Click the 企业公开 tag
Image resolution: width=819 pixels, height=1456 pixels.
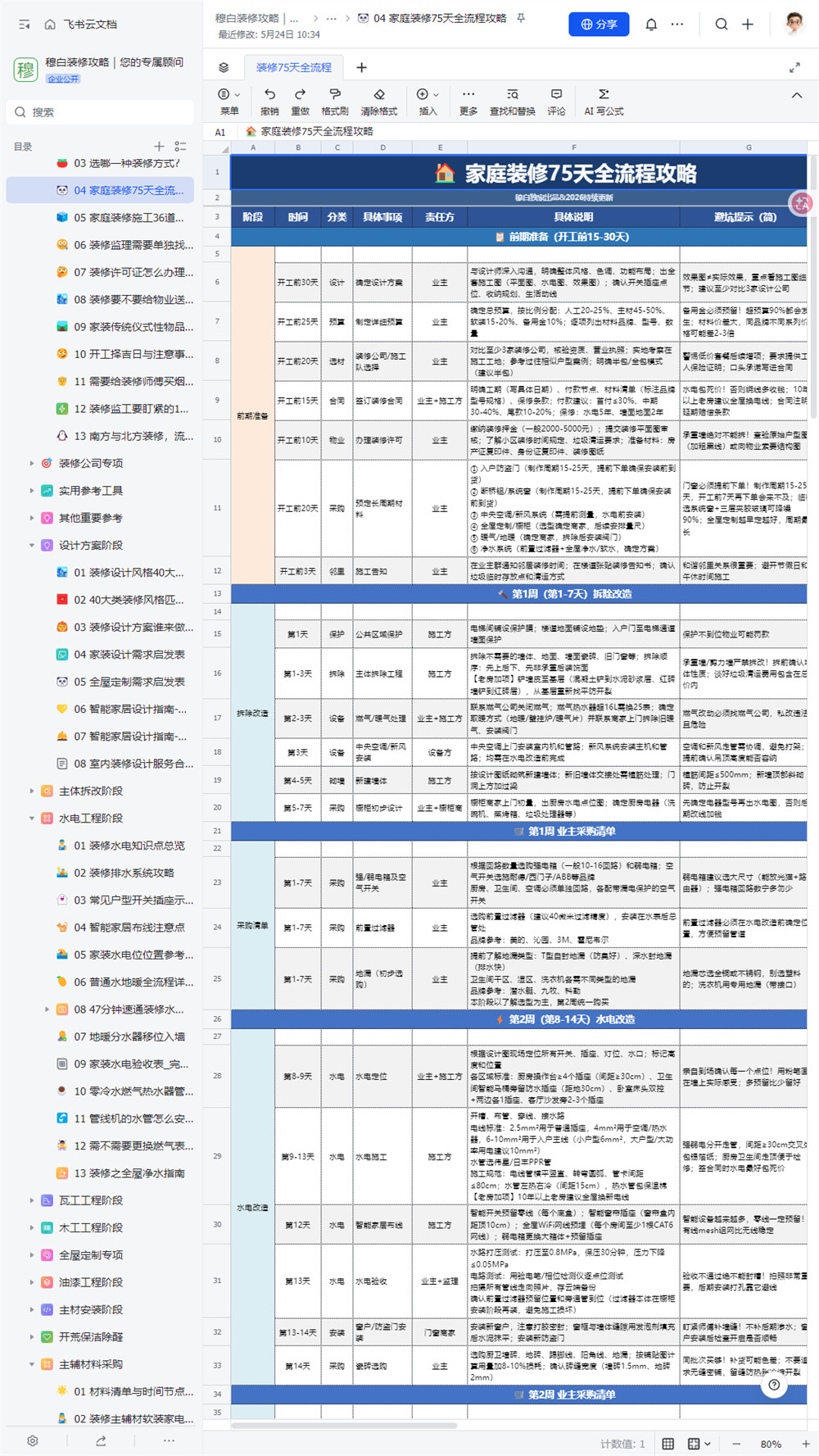tap(63, 79)
